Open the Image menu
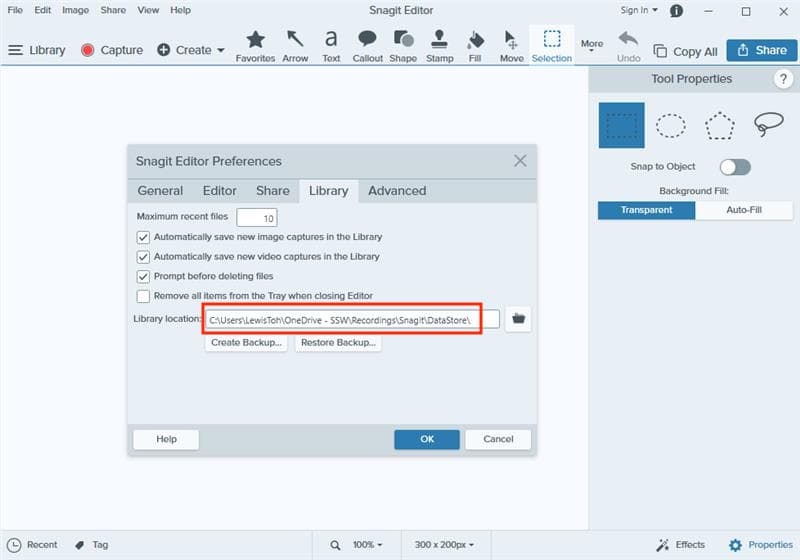The width and height of the screenshot is (800, 560). pos(75,10)
